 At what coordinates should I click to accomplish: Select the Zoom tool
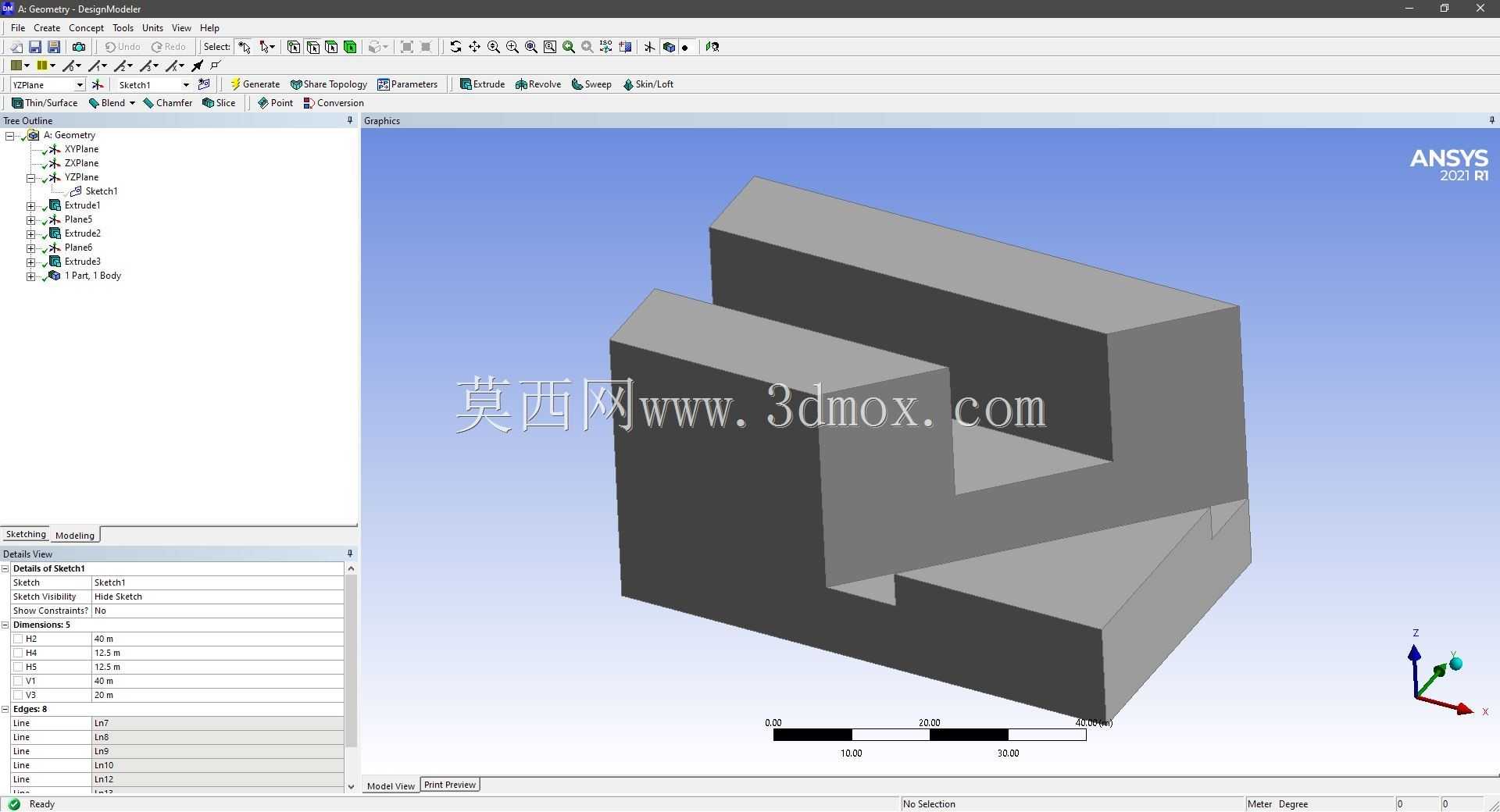click(494, 47)
